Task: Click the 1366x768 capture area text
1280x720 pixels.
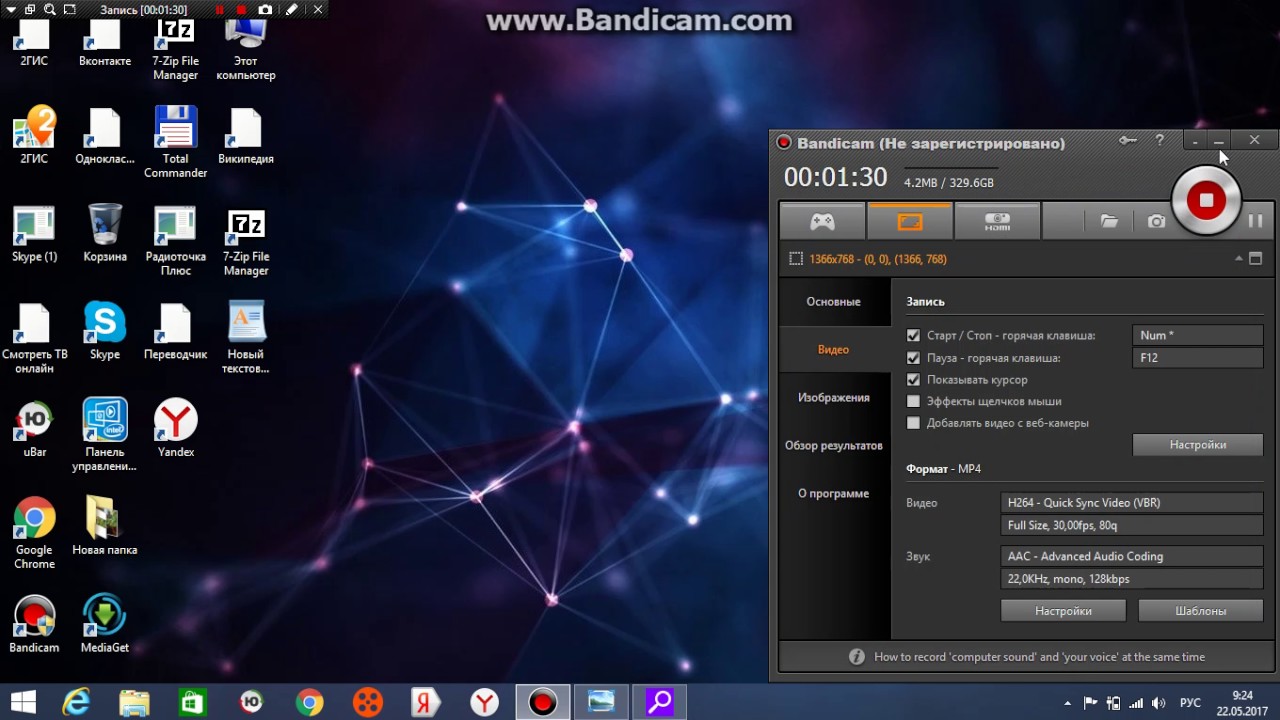Action: (x=878, y=259)
